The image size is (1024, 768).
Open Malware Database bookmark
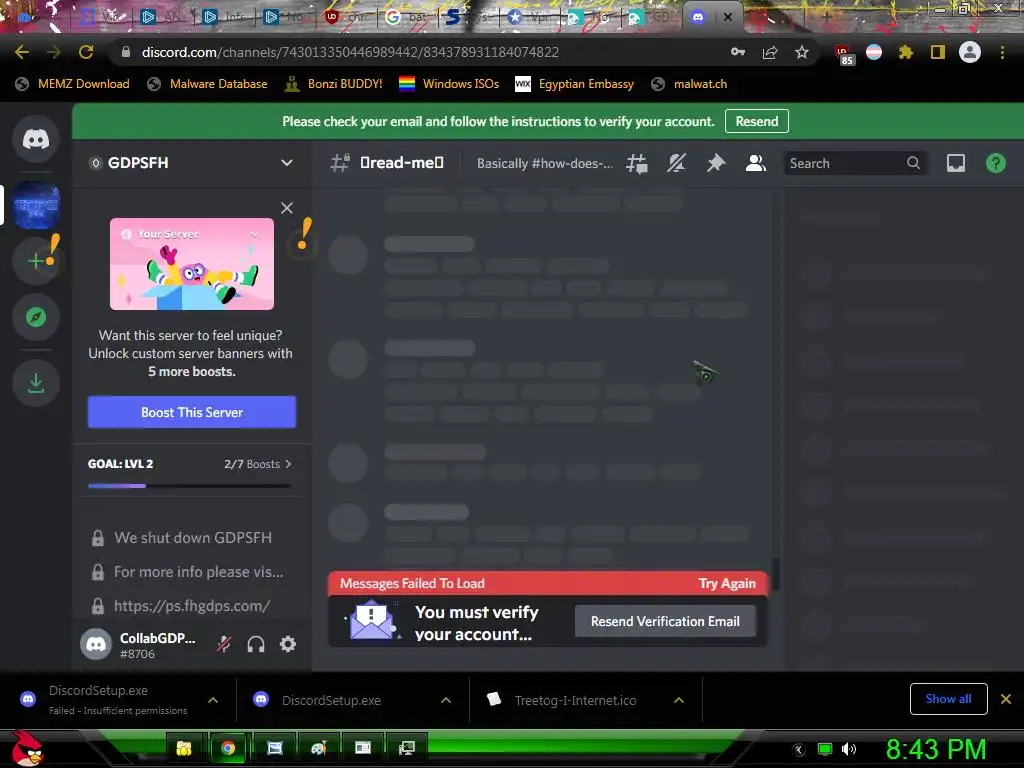(x=208, y=84)
